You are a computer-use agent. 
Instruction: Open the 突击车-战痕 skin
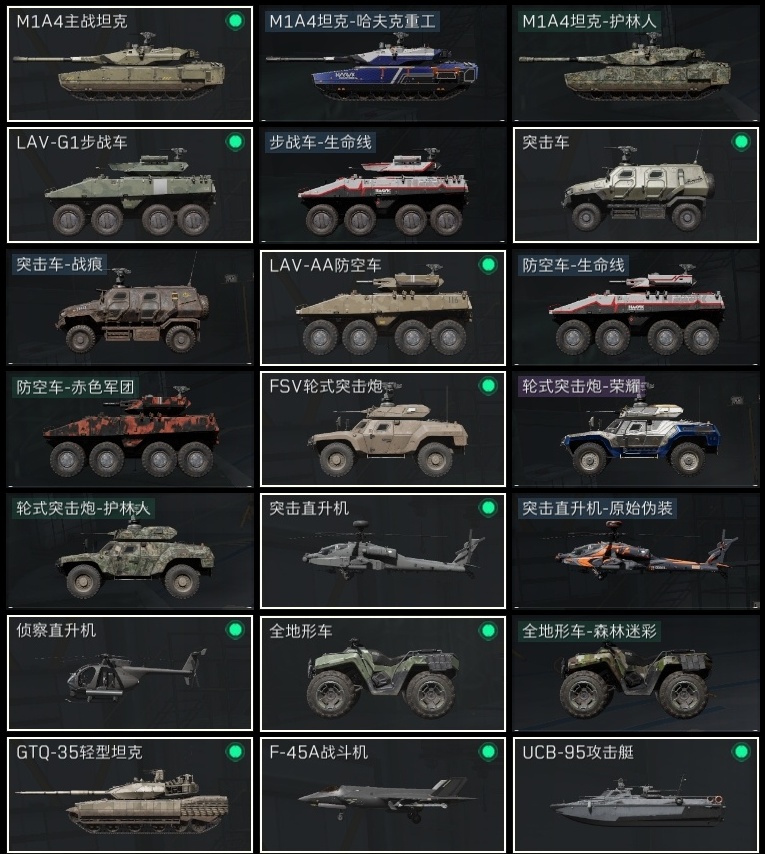(x=130, y=307)
